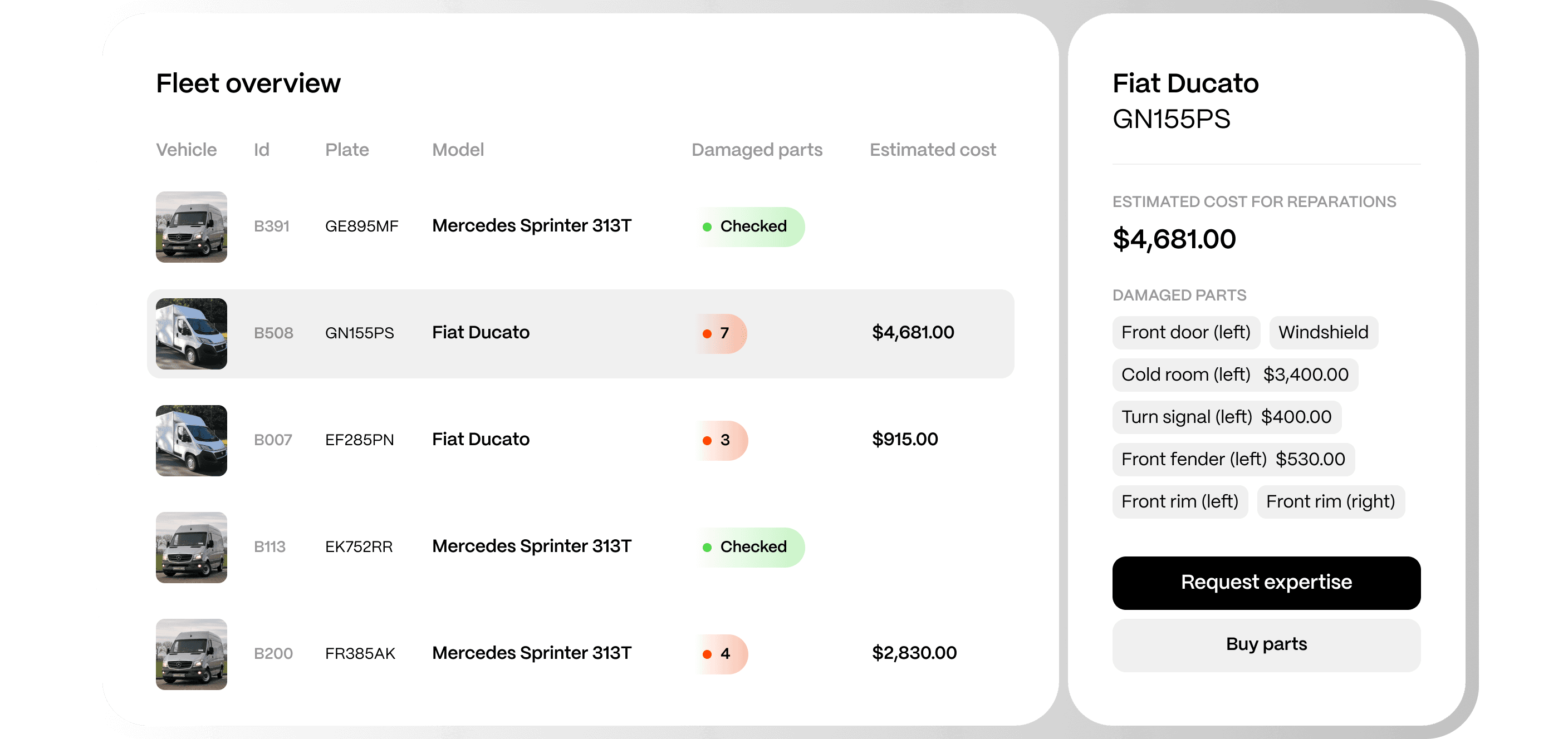Click the B007 Fiat Ducato vehicle image
The image size is (1568, 739).
click(191, 440)
